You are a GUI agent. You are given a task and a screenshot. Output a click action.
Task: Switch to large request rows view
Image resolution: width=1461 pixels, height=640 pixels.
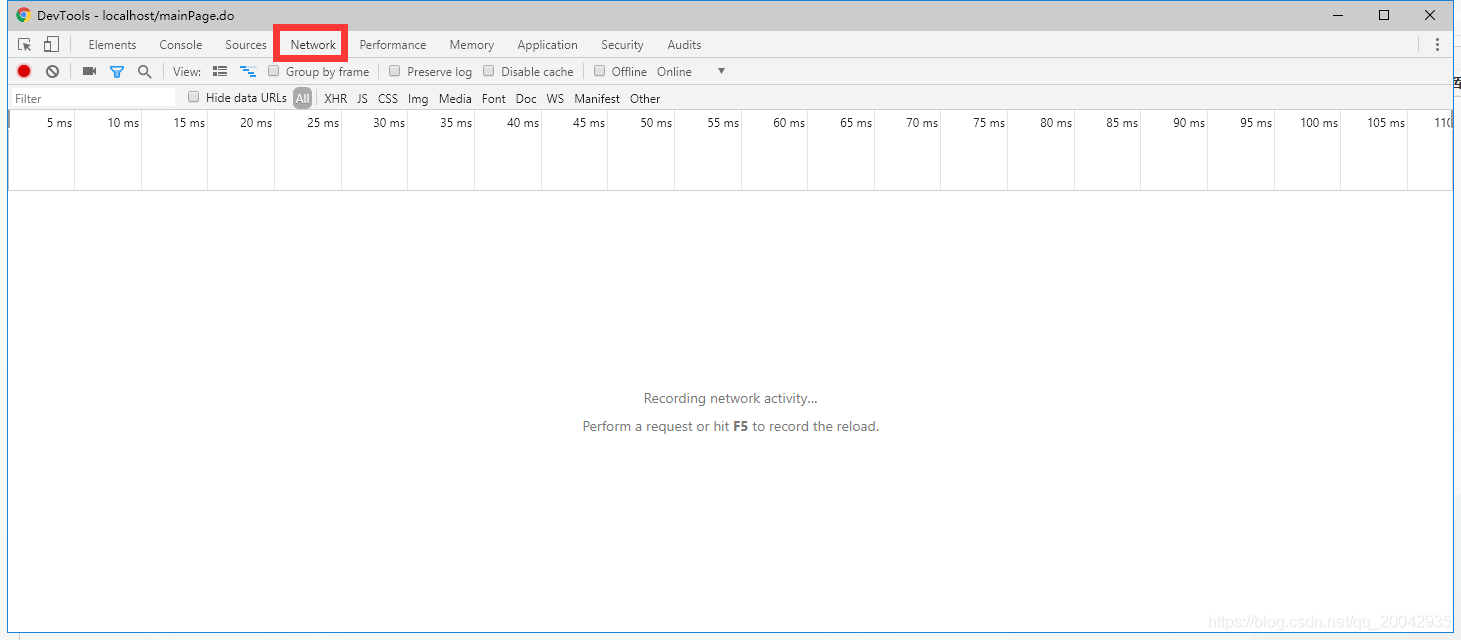pos(220,71)
